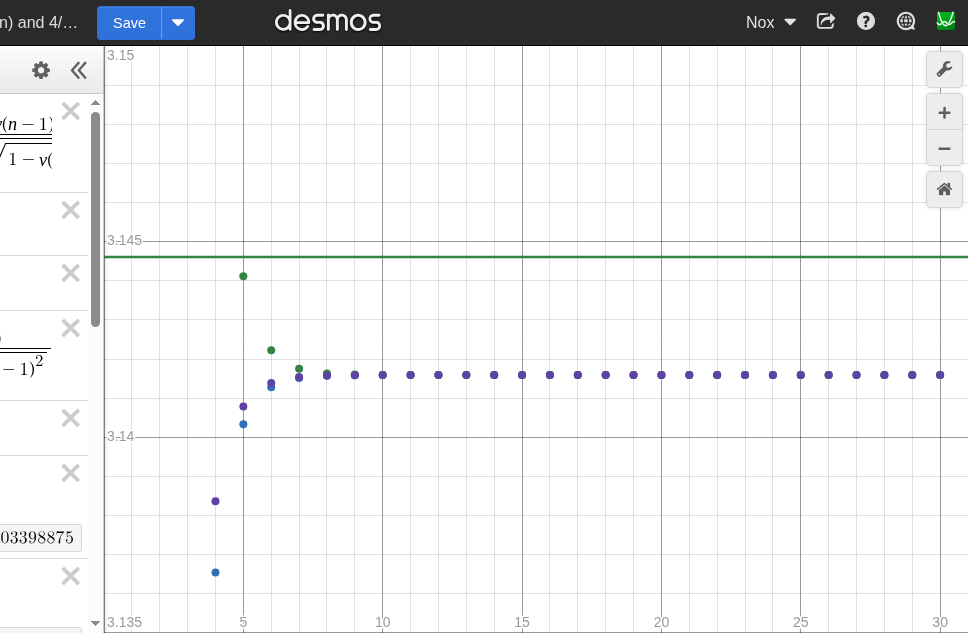
Task: Click the blue point at x = 5
Action: click(x=243, y=424)
